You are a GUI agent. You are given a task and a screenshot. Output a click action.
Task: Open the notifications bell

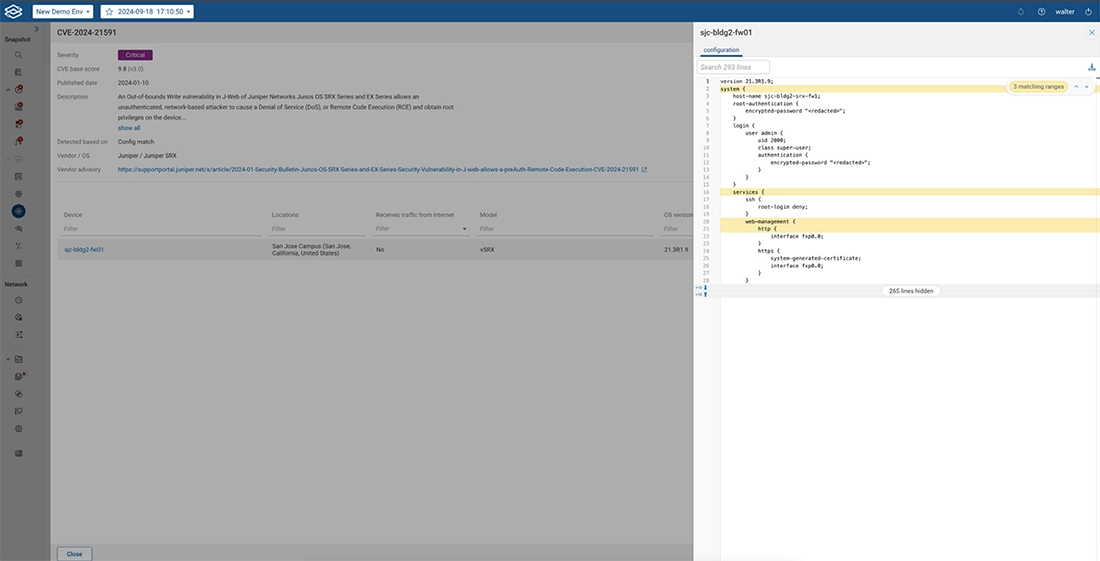pos(1021,12)
